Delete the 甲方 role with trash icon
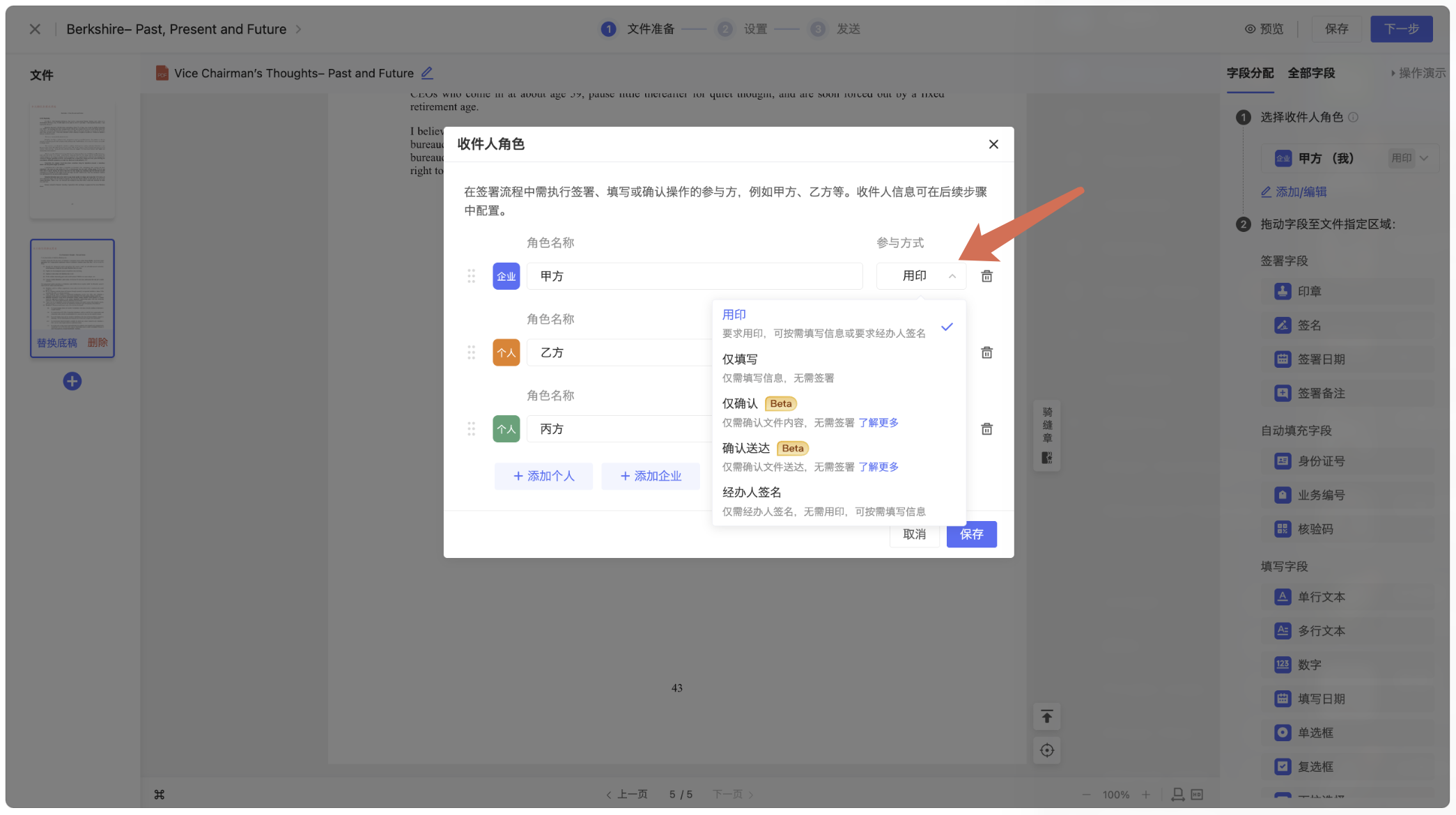1456x815 pixels. tap(986, 276)
